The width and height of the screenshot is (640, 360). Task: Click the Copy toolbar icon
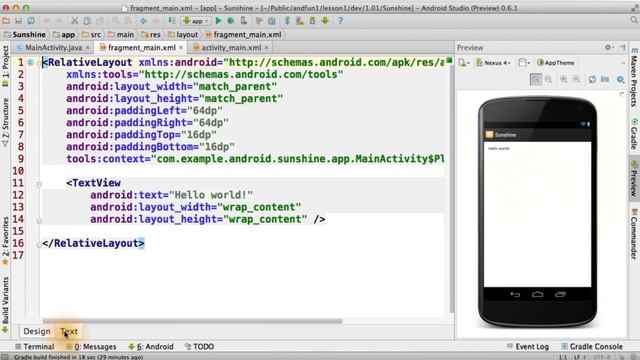pyautogui.click(x=87, y=20)
